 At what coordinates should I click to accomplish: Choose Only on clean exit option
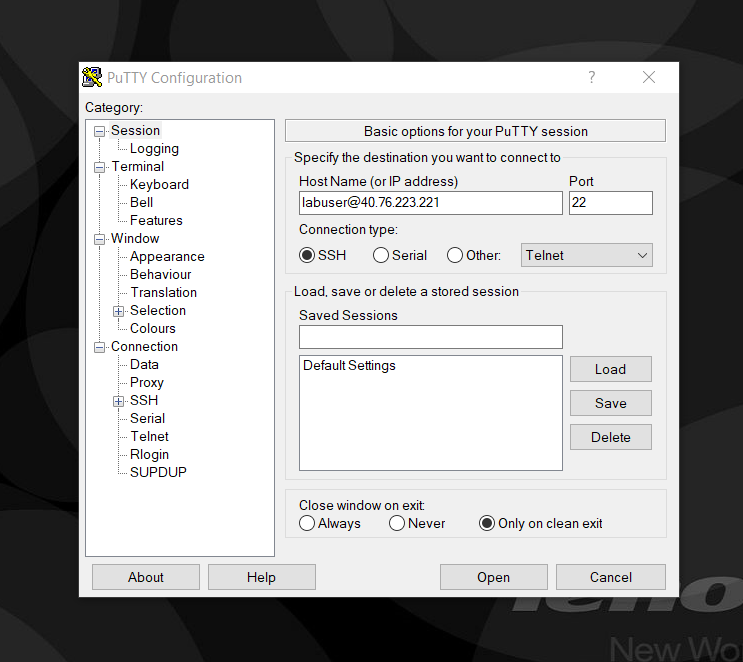(x=487, y=523)
